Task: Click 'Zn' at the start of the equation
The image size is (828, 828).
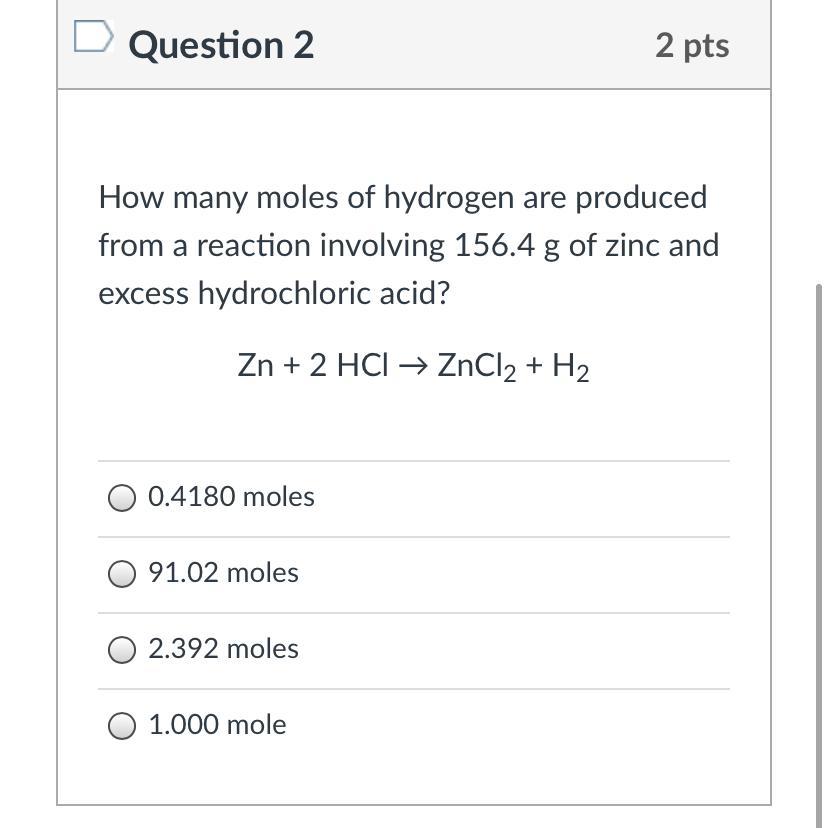Action: click(x=256, y=365)
